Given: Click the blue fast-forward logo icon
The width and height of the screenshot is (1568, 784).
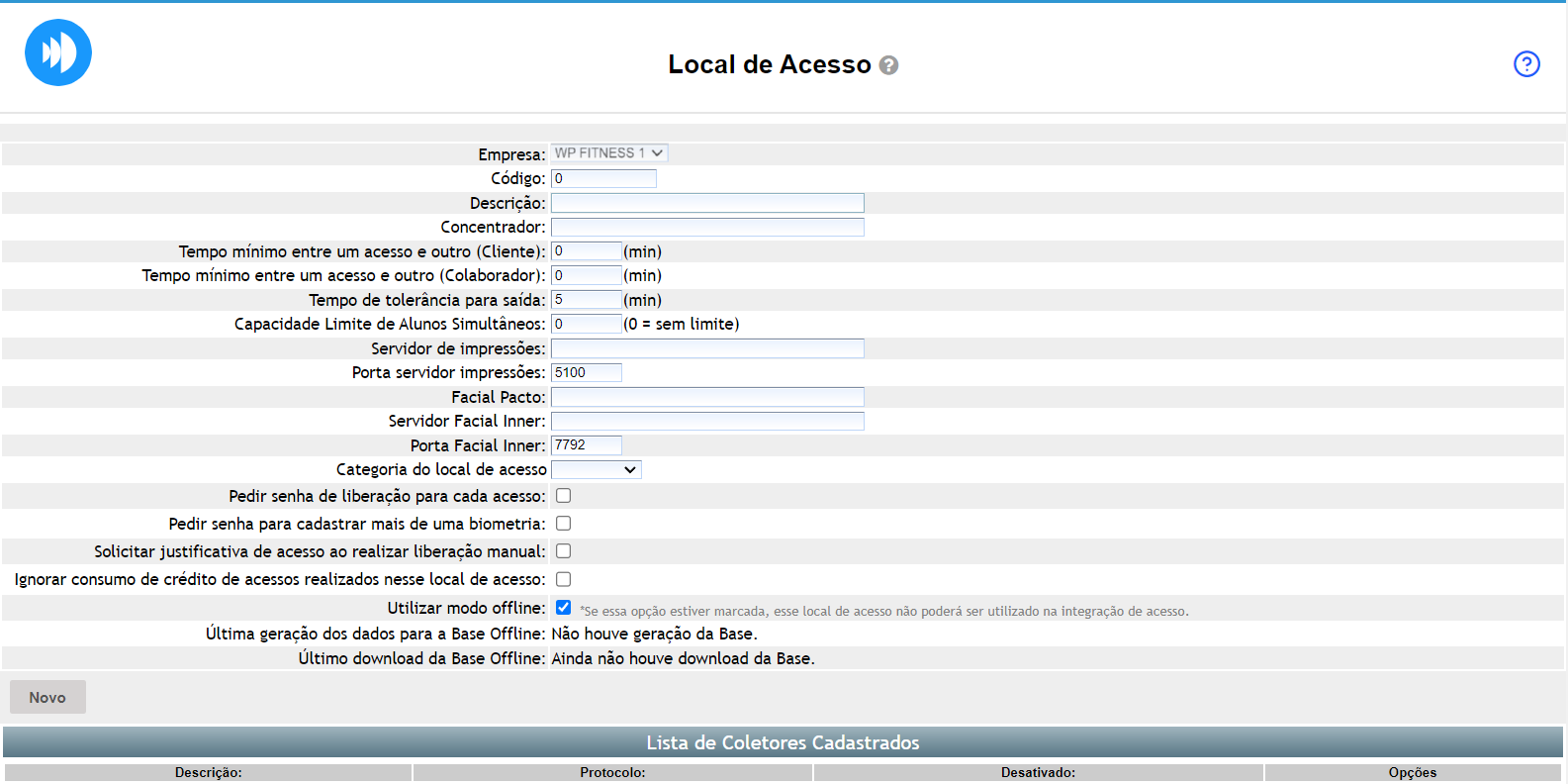Looking at the screenshot, I should tap(58, 52).
